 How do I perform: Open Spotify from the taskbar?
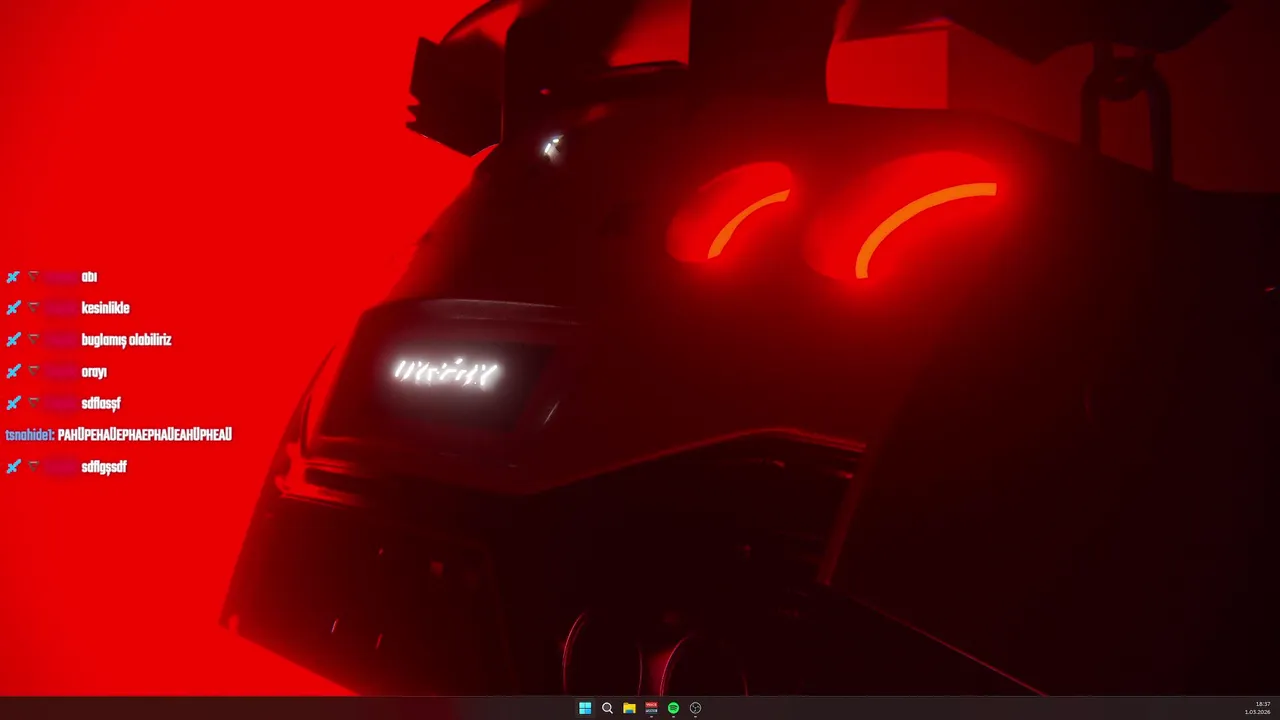click(673, 708)
